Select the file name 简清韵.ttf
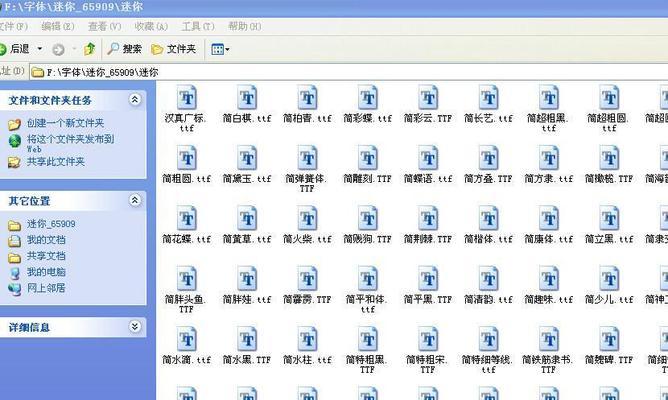The width and height of the screenshot is (668, 400). 489,300
